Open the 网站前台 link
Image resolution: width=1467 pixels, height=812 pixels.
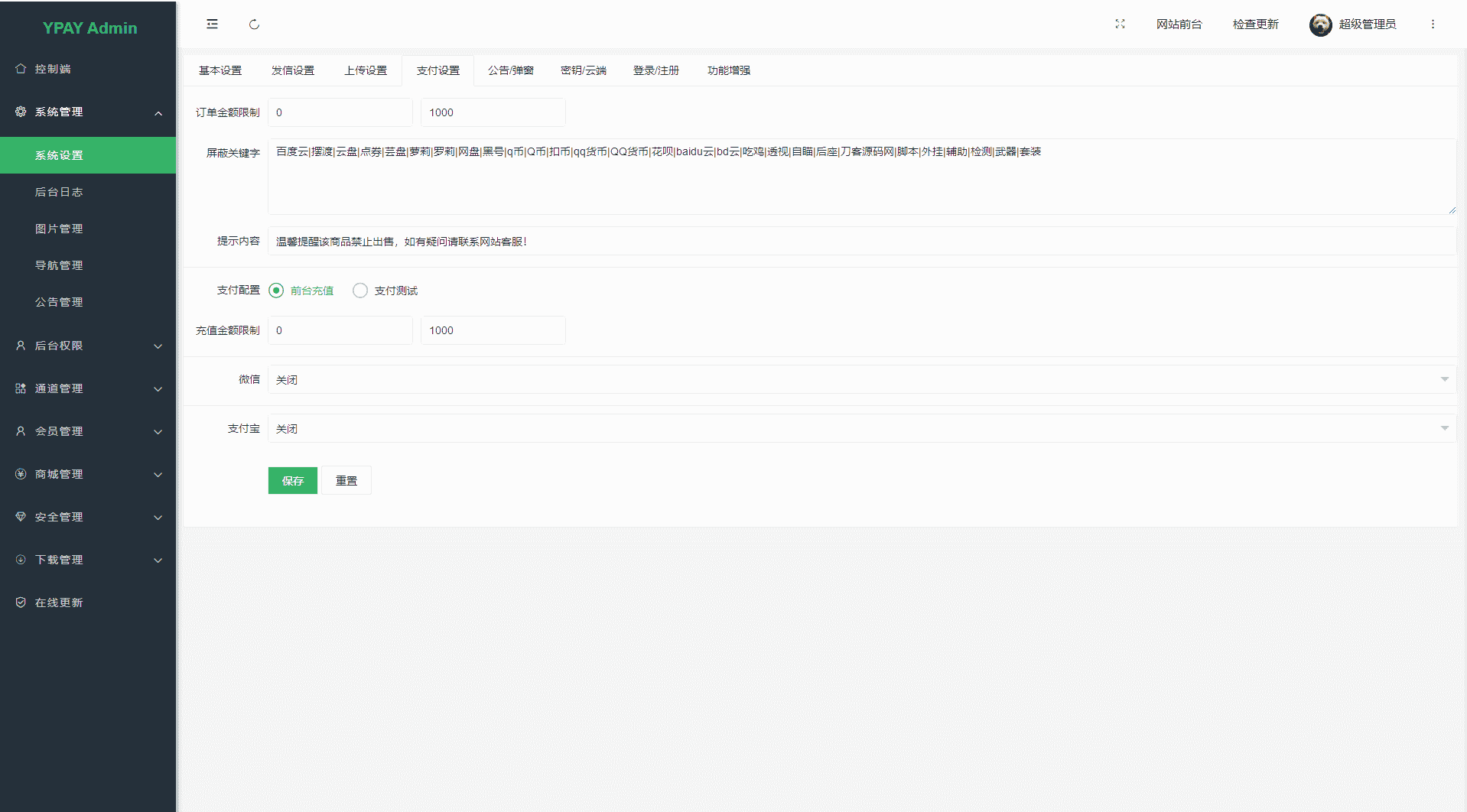[1179, 24]
